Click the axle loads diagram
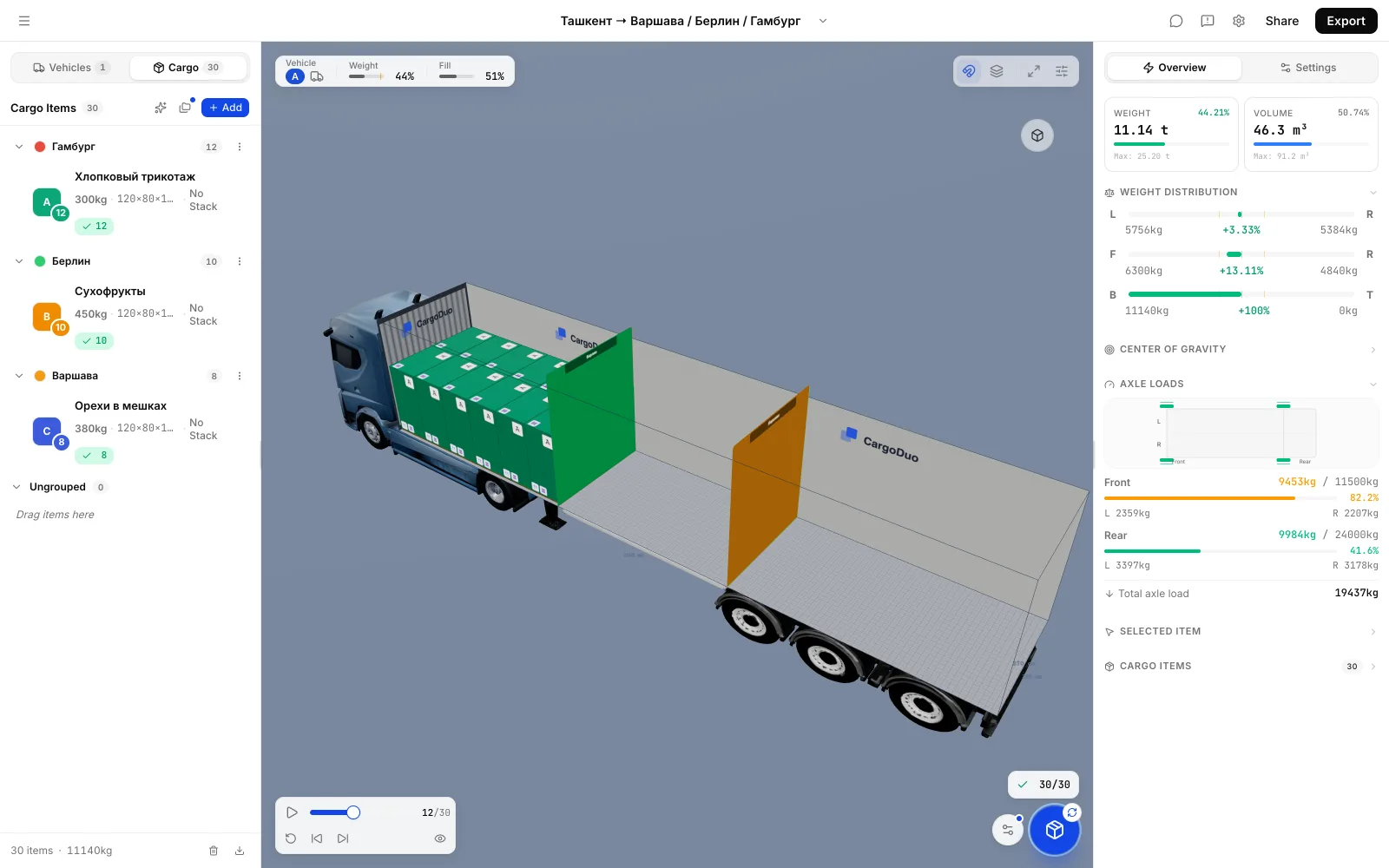The image size is (1389, 868). coord(1241,434)
